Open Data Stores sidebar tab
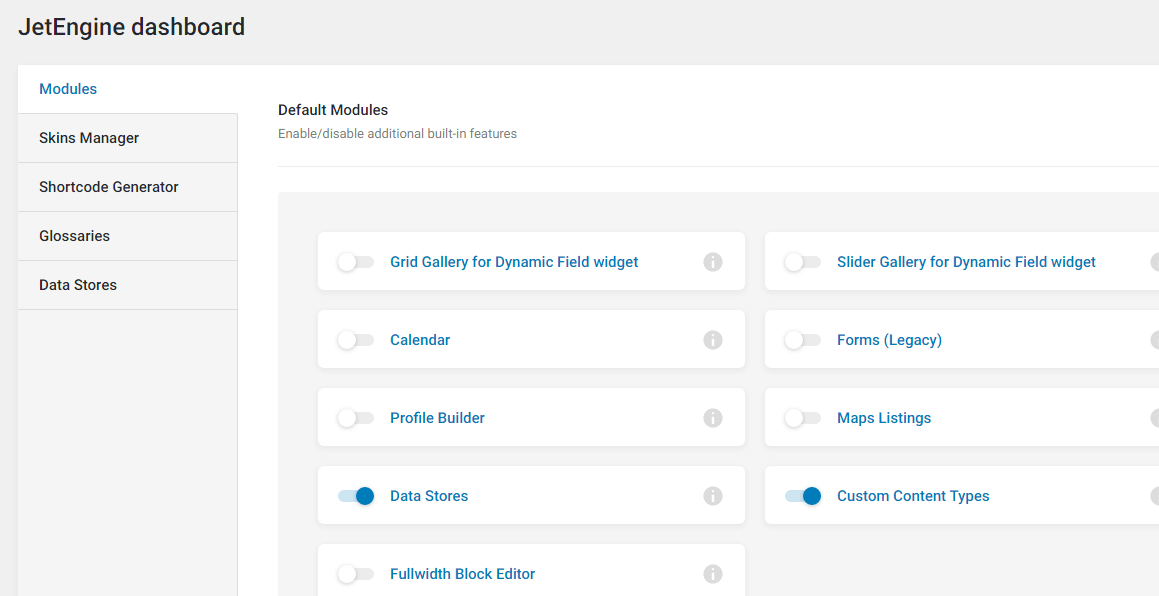The image size is (1159, 596). (128, 285)
